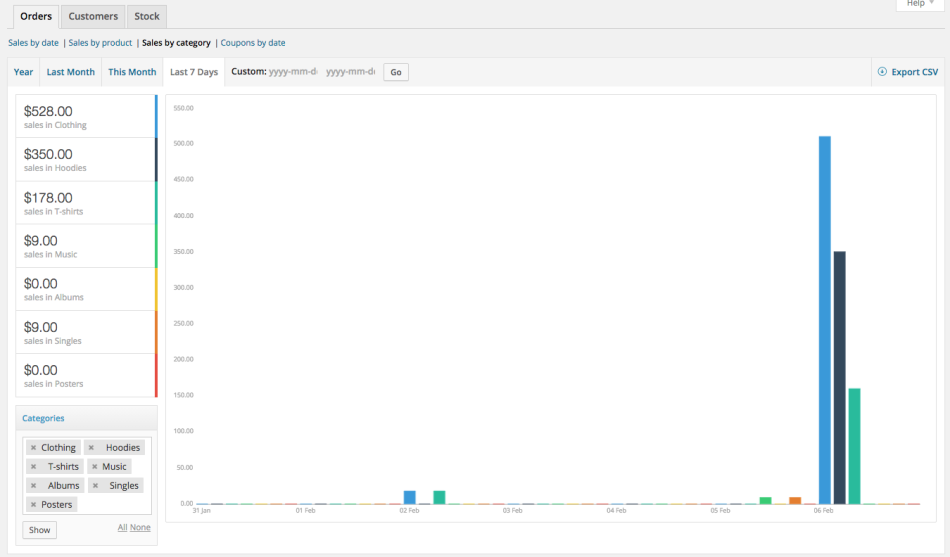The height and width of the screenshot is (557, 950).
Task: Remove the Albums category tag
Action: pos(33,486)
